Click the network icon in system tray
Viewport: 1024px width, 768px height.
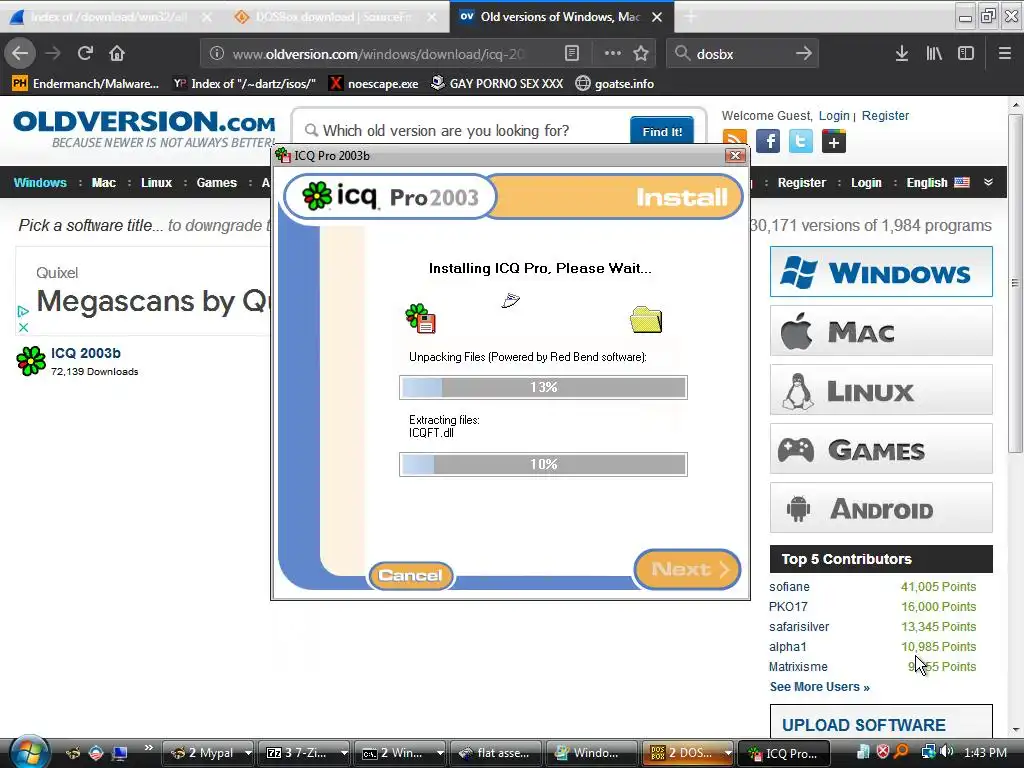coord(928,752)
